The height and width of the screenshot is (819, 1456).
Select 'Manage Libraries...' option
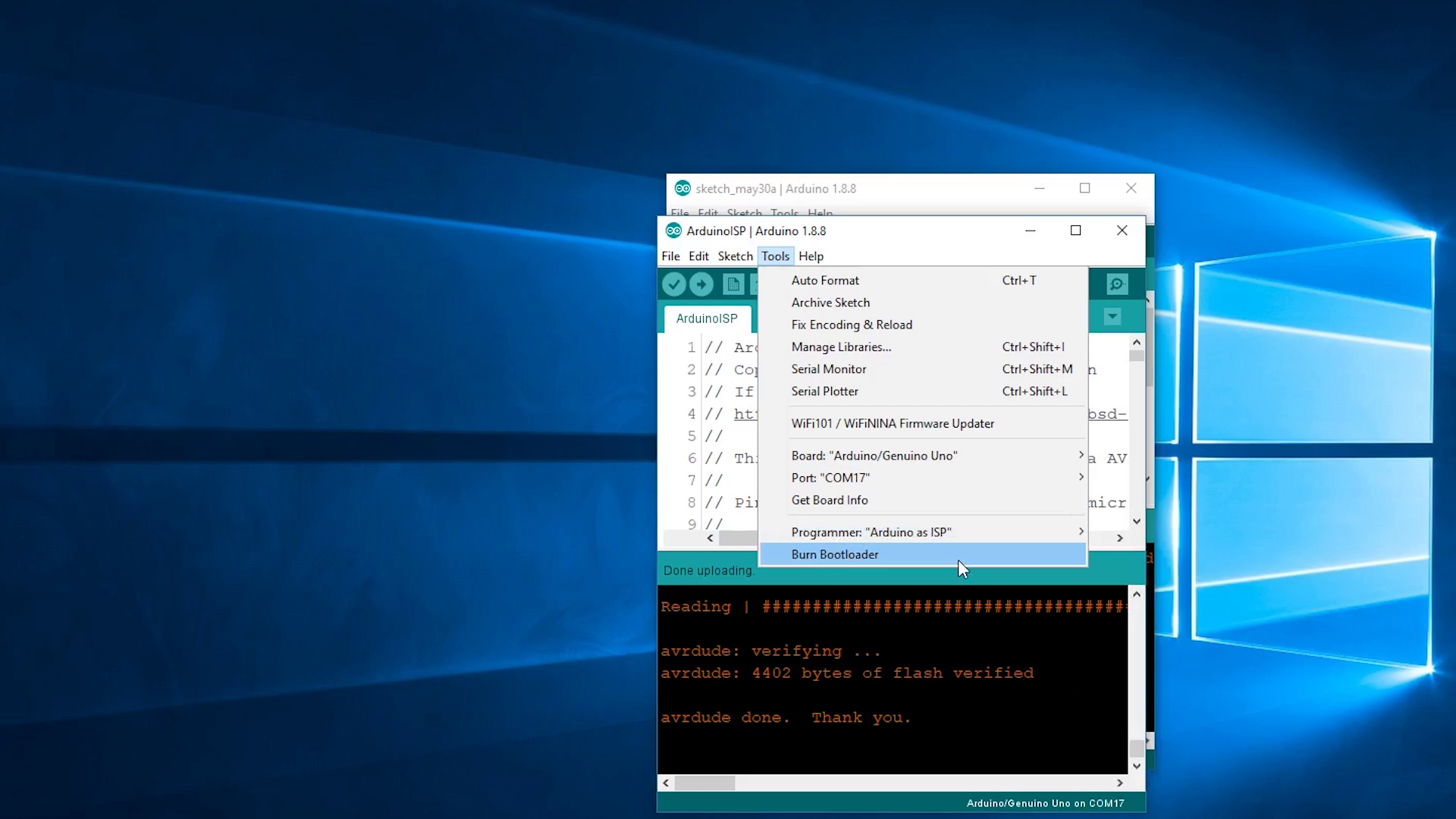[x=841, y=346]
